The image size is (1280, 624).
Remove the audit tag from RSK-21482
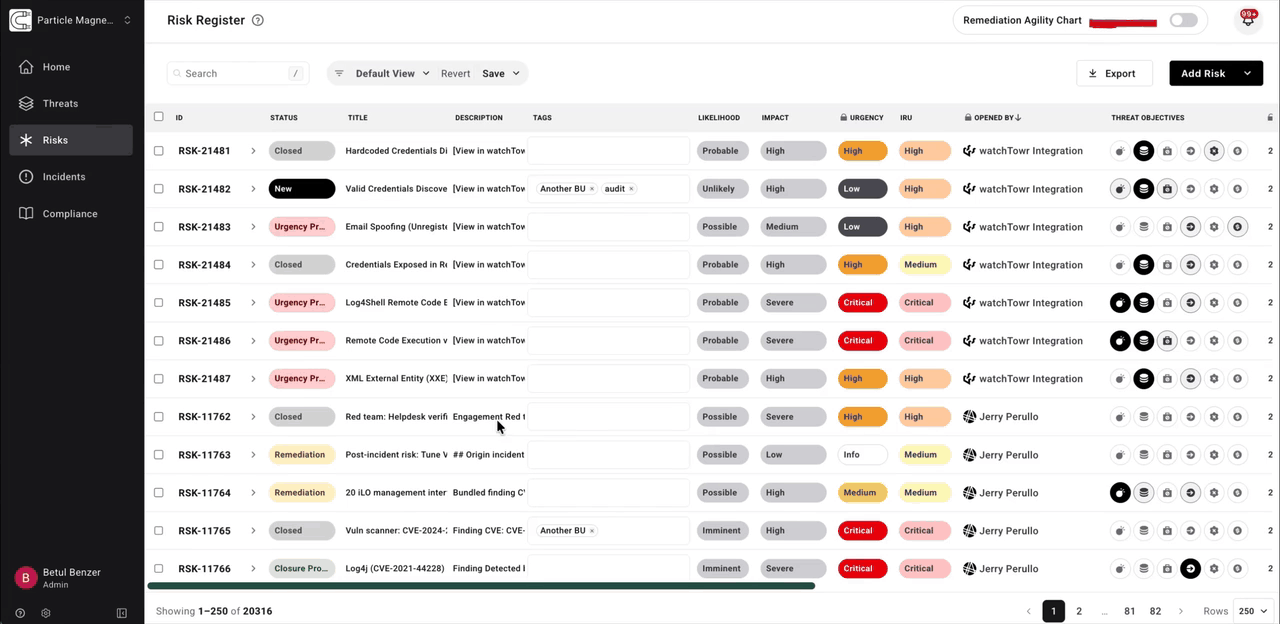point(632,189)
